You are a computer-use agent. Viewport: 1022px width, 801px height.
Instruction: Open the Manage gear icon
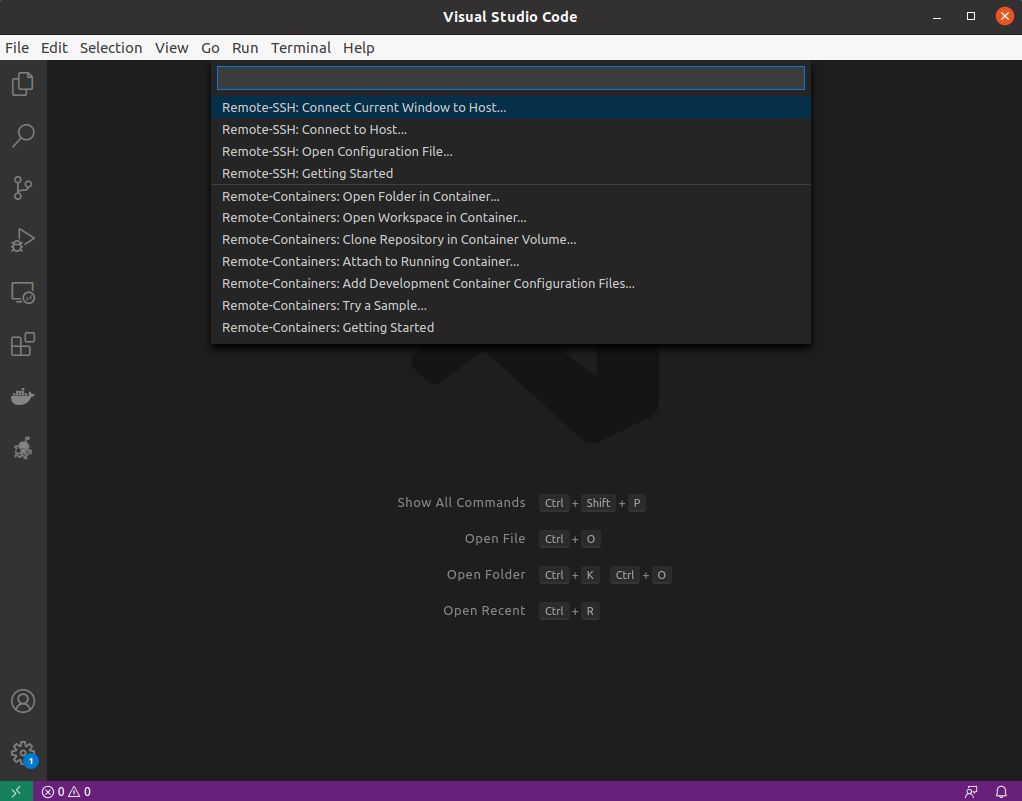click(23, 753)
